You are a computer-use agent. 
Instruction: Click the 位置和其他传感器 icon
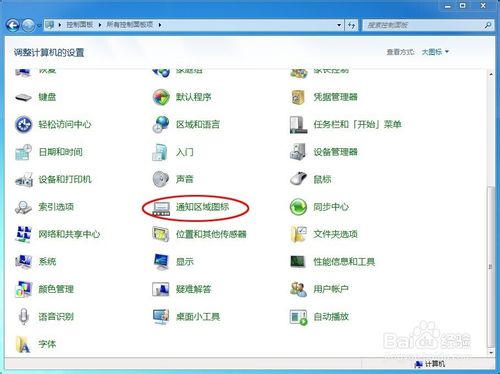click(161, 234)
